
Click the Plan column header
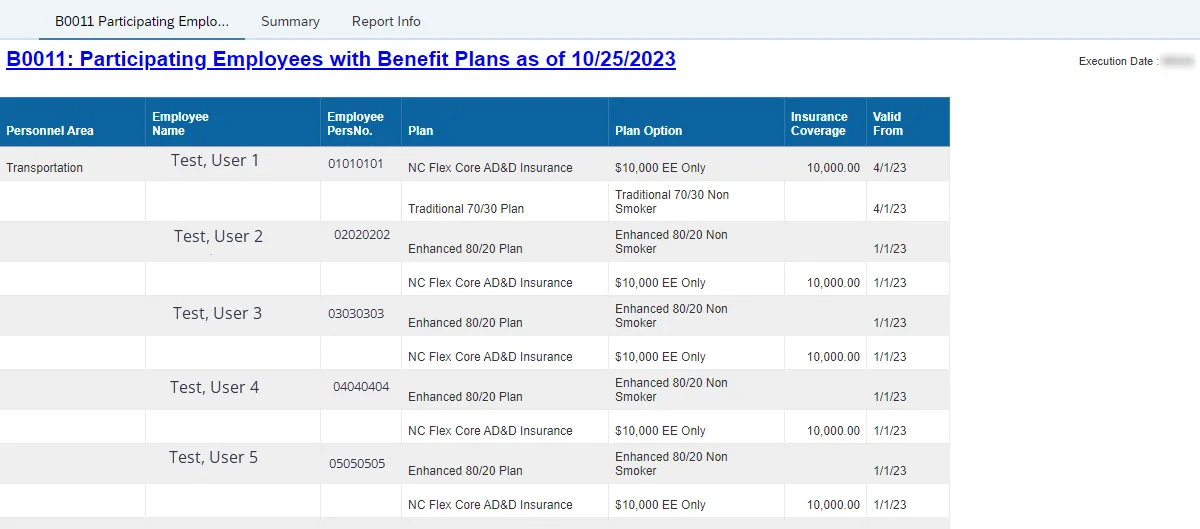(x=420, y=131)
